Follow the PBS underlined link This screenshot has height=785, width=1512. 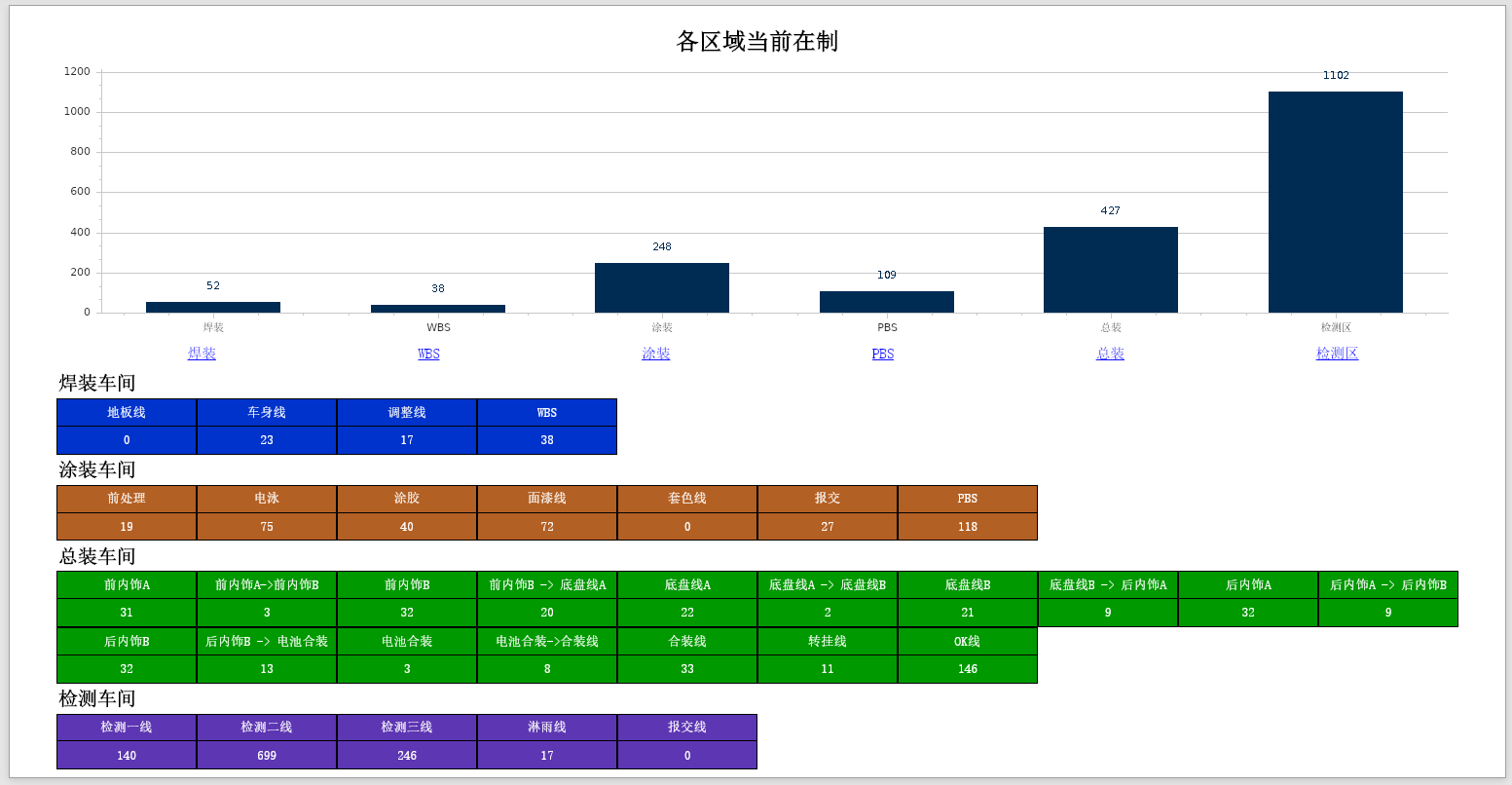click(x=882, y=354)
